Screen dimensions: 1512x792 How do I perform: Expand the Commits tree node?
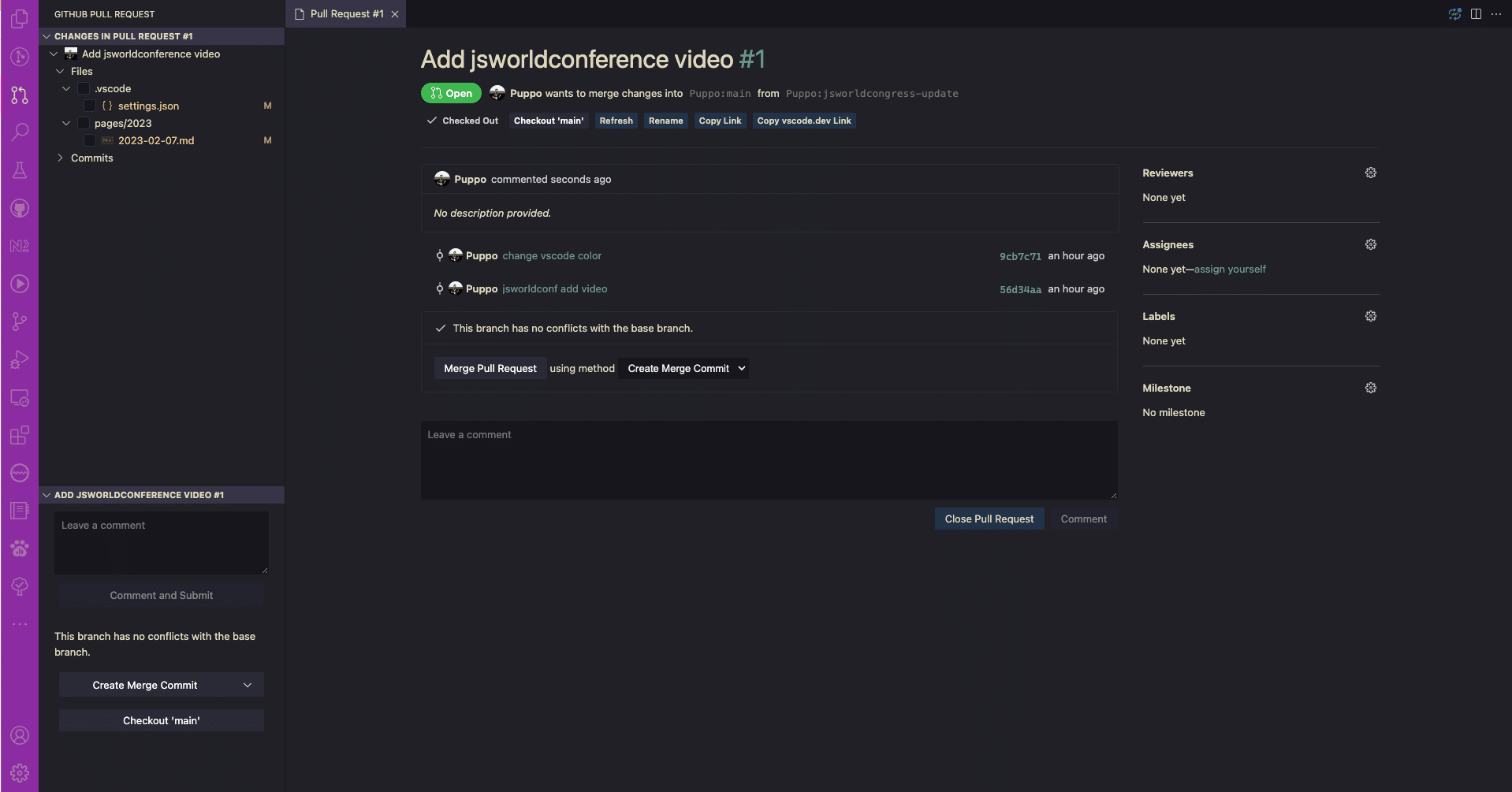(x=60, y=158)
